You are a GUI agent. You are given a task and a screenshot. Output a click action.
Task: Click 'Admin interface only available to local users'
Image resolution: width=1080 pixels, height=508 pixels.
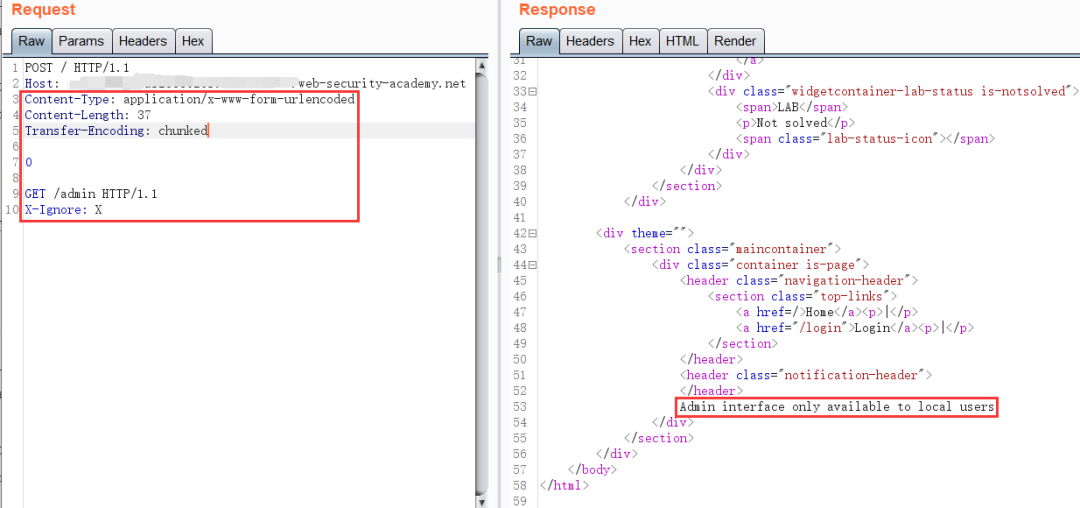(837, 408)
